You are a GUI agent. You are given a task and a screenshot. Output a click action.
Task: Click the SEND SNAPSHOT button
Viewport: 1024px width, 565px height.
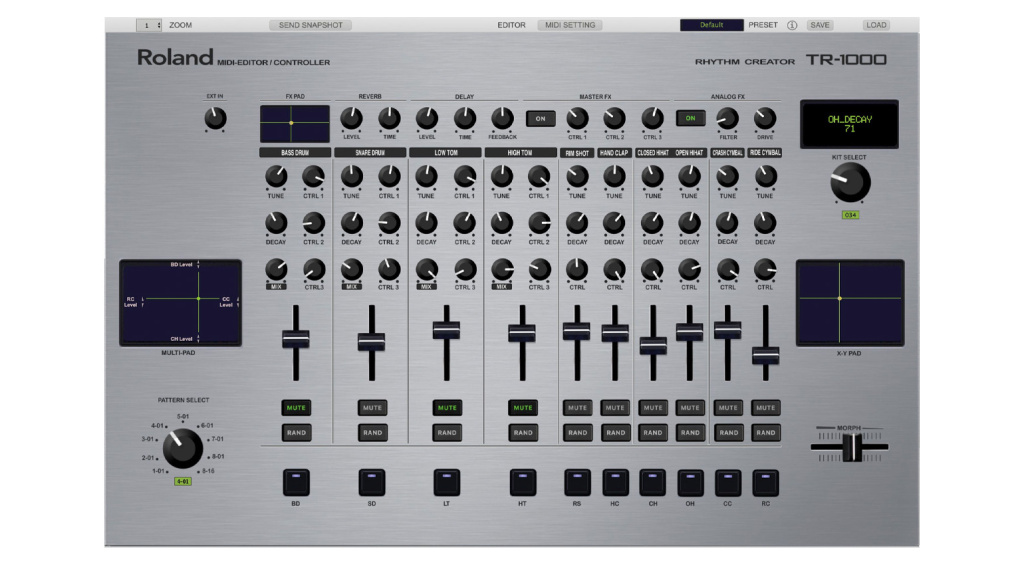point(310,25)
